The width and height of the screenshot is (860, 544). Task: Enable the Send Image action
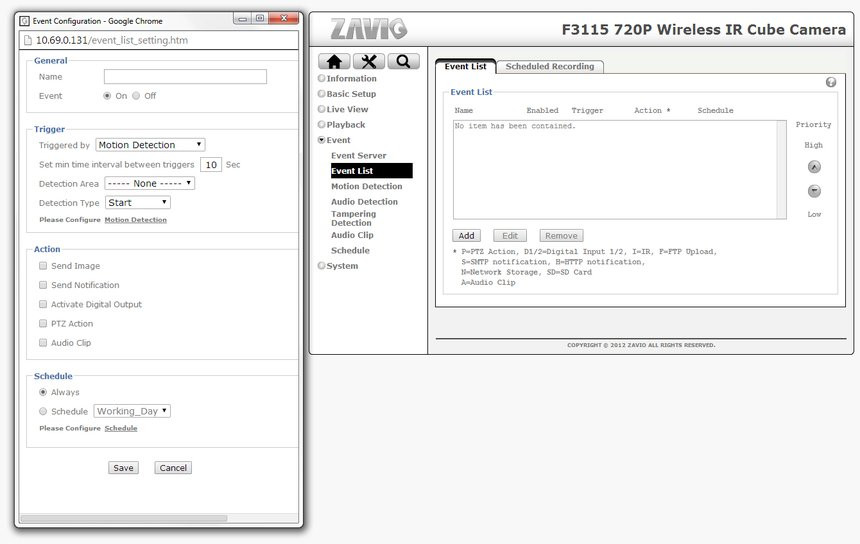point(43,265)
